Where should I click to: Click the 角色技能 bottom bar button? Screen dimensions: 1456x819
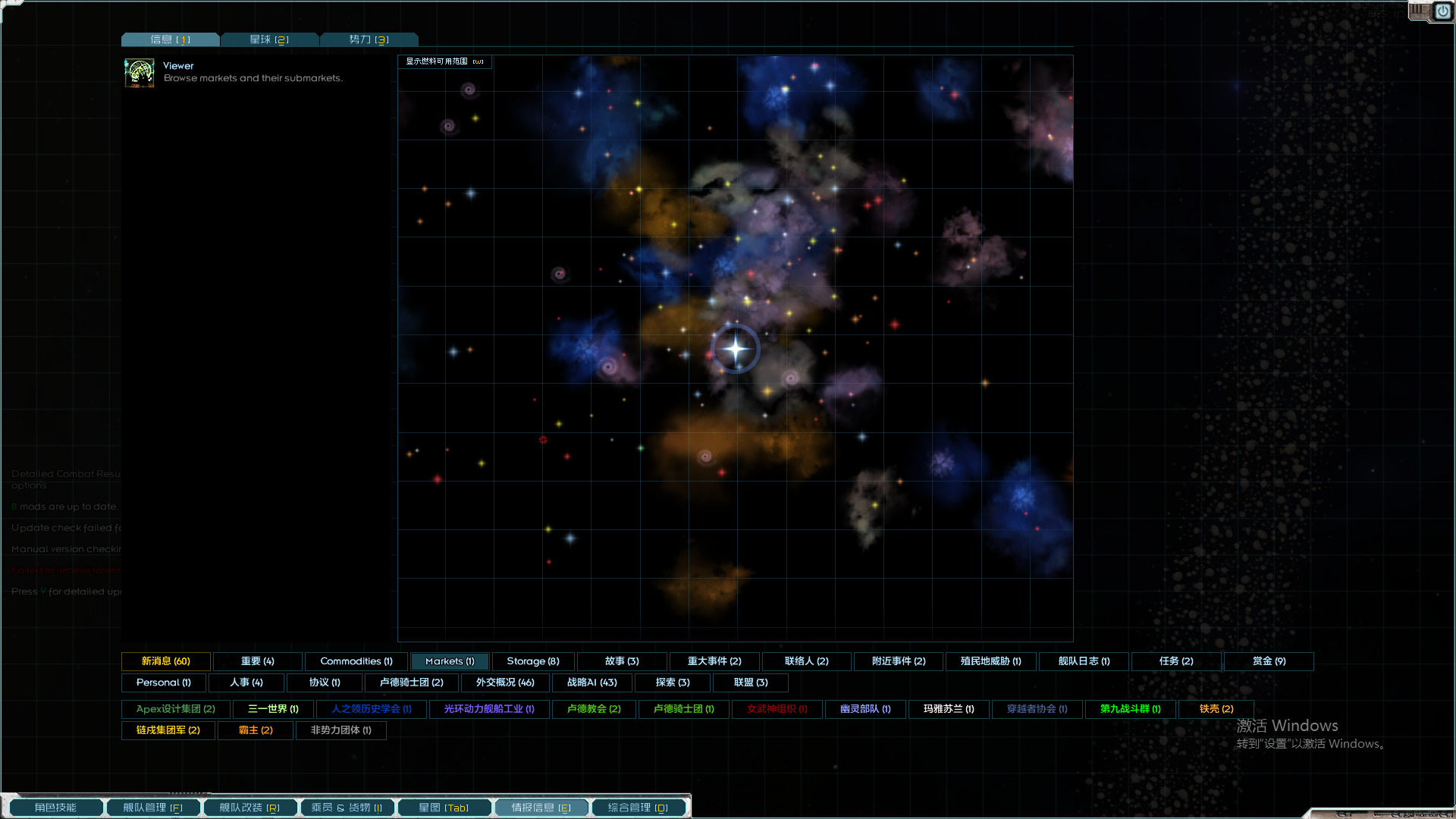pos(55,808)
